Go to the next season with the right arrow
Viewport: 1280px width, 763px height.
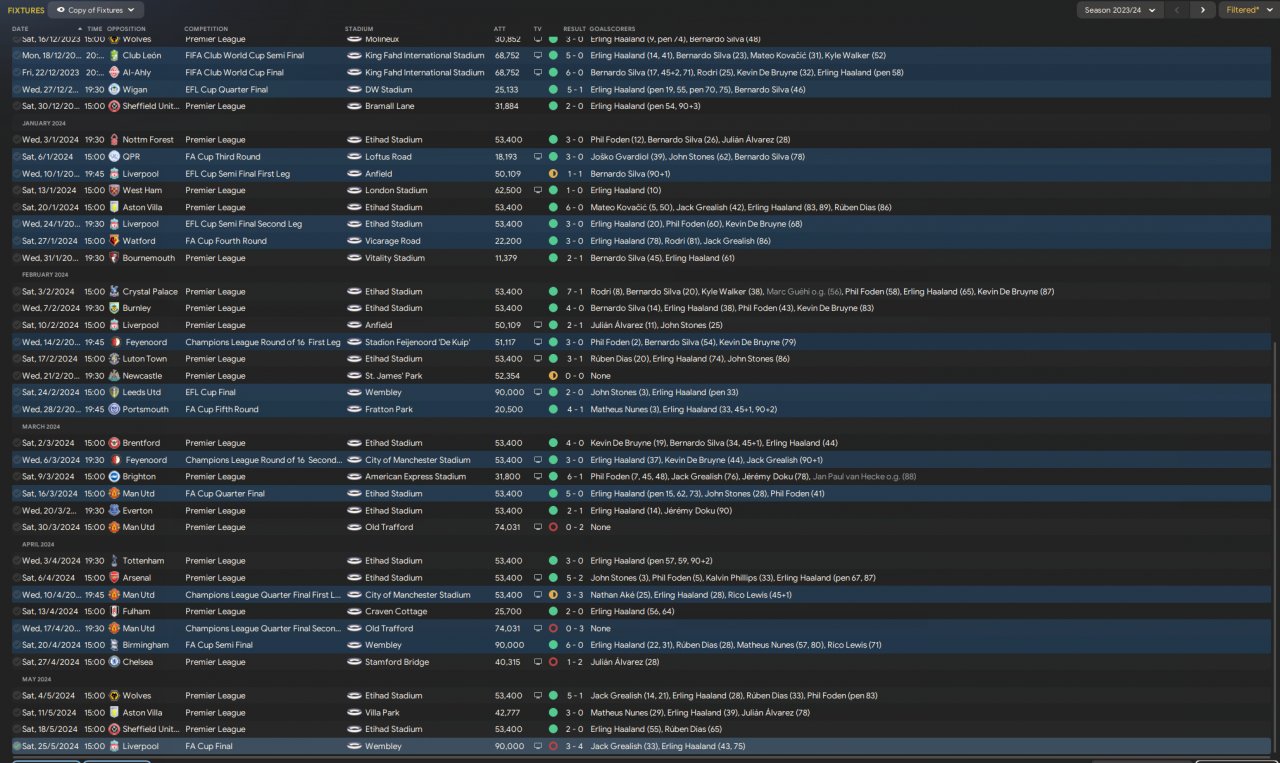pyautogui.click(x=1202, y=10)
